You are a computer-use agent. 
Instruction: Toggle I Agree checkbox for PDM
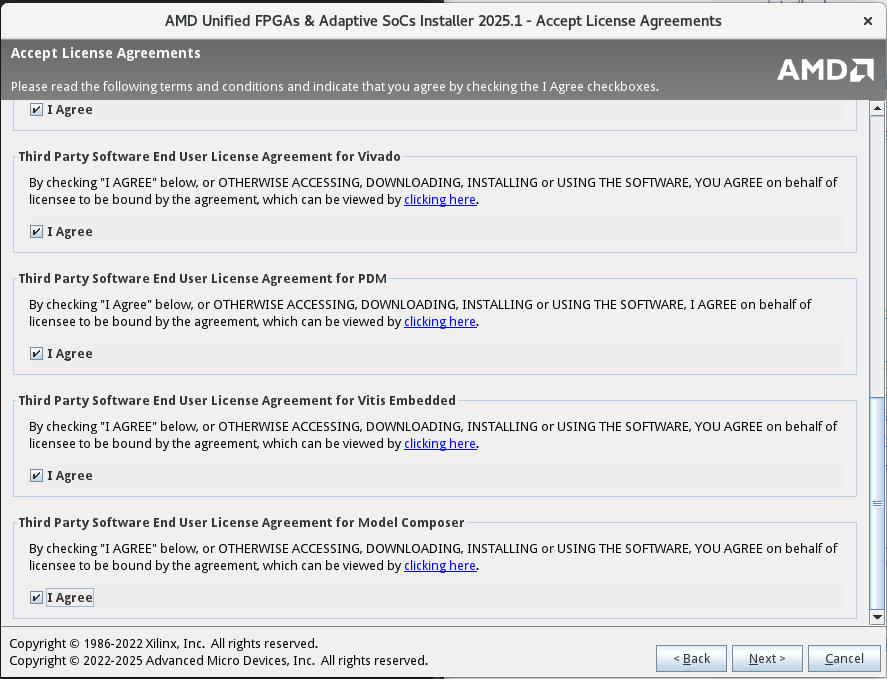click(x=37, y=354)
